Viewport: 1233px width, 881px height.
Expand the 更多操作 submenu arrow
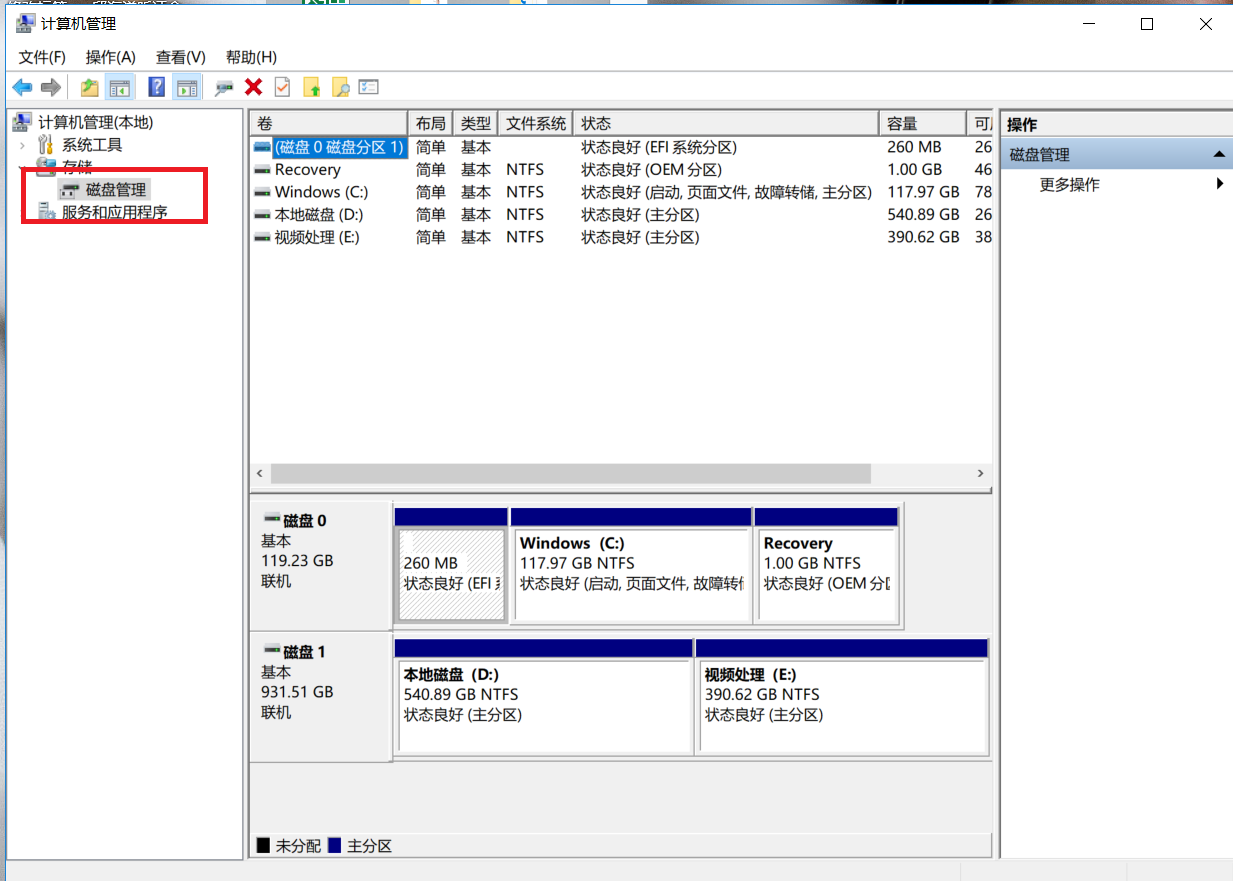click(x=1220, y=184)
